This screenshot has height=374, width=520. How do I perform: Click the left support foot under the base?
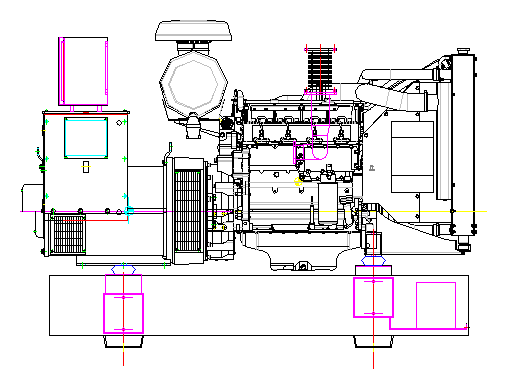tap(124, 342)
